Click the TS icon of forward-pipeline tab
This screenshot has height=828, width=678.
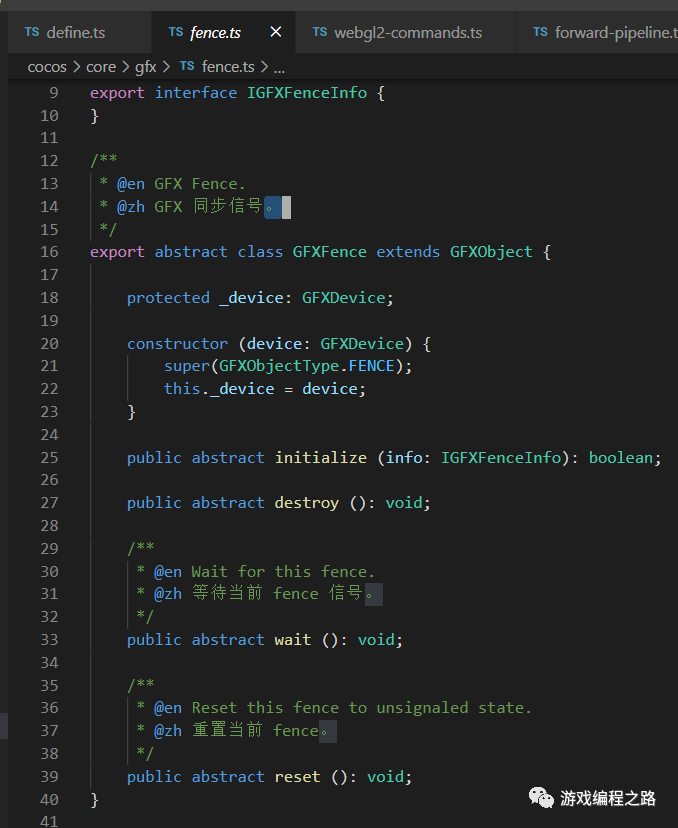click(541, 32)
